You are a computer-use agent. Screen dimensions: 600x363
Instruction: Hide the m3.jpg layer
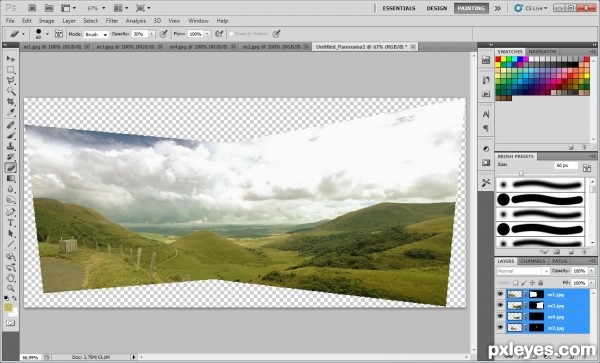[x=500, y=305]
